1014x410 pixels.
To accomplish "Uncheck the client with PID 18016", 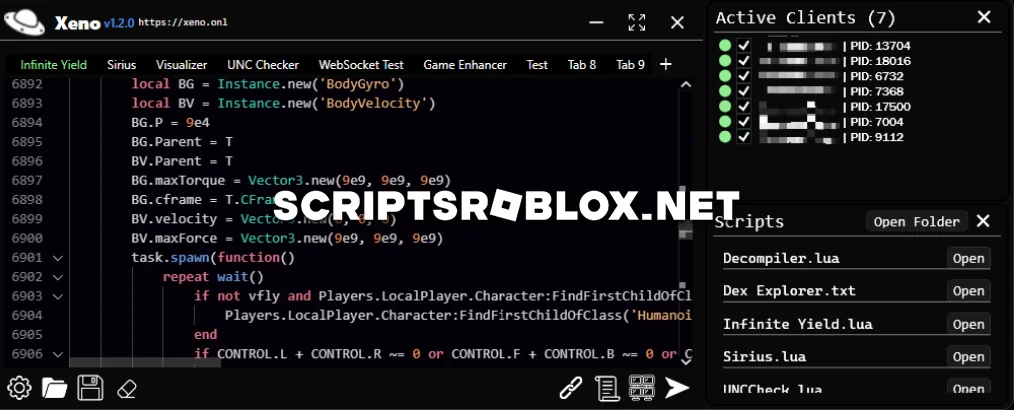I will click(744, 61).
